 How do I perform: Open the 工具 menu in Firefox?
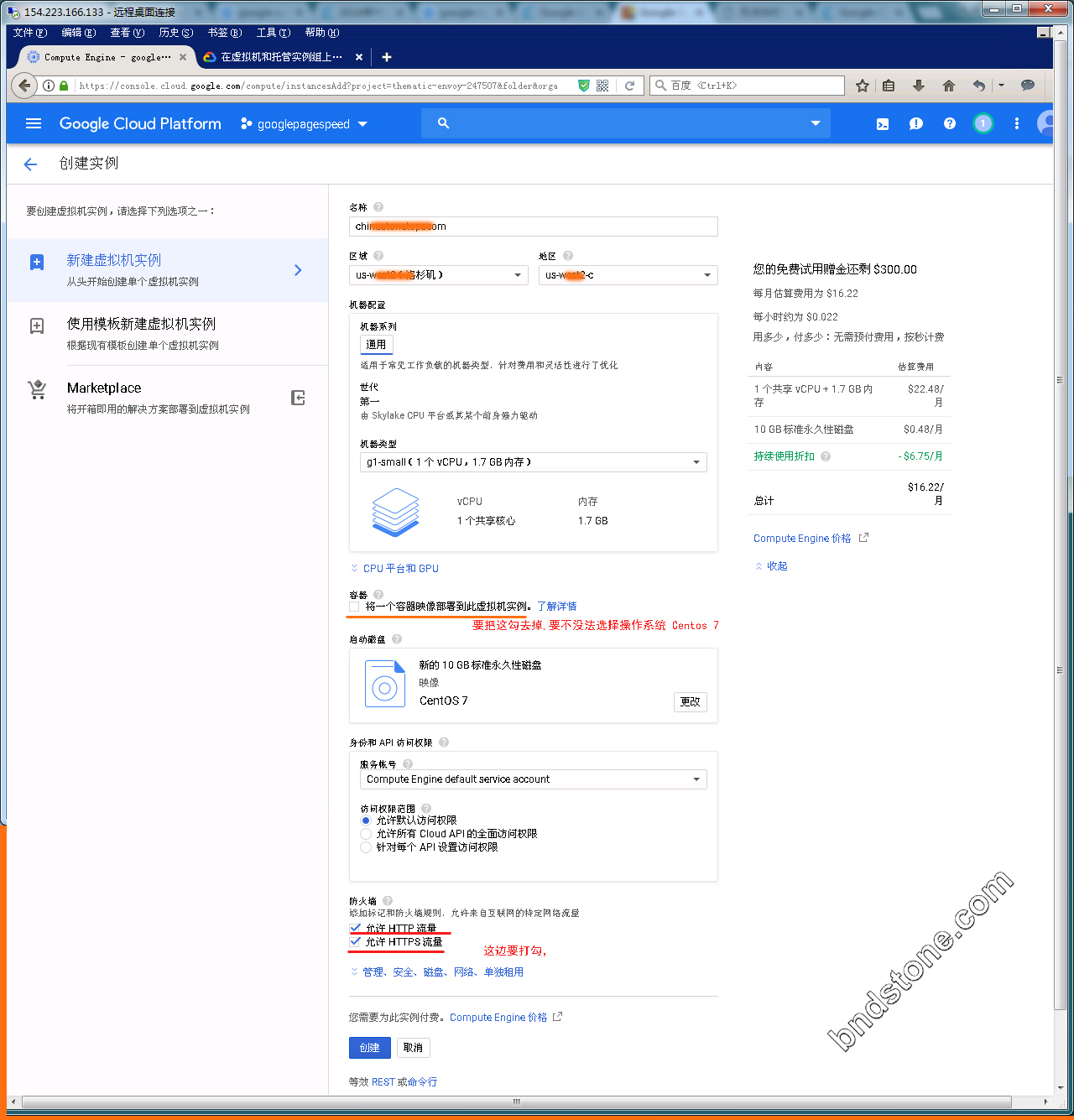click(274, 33)
